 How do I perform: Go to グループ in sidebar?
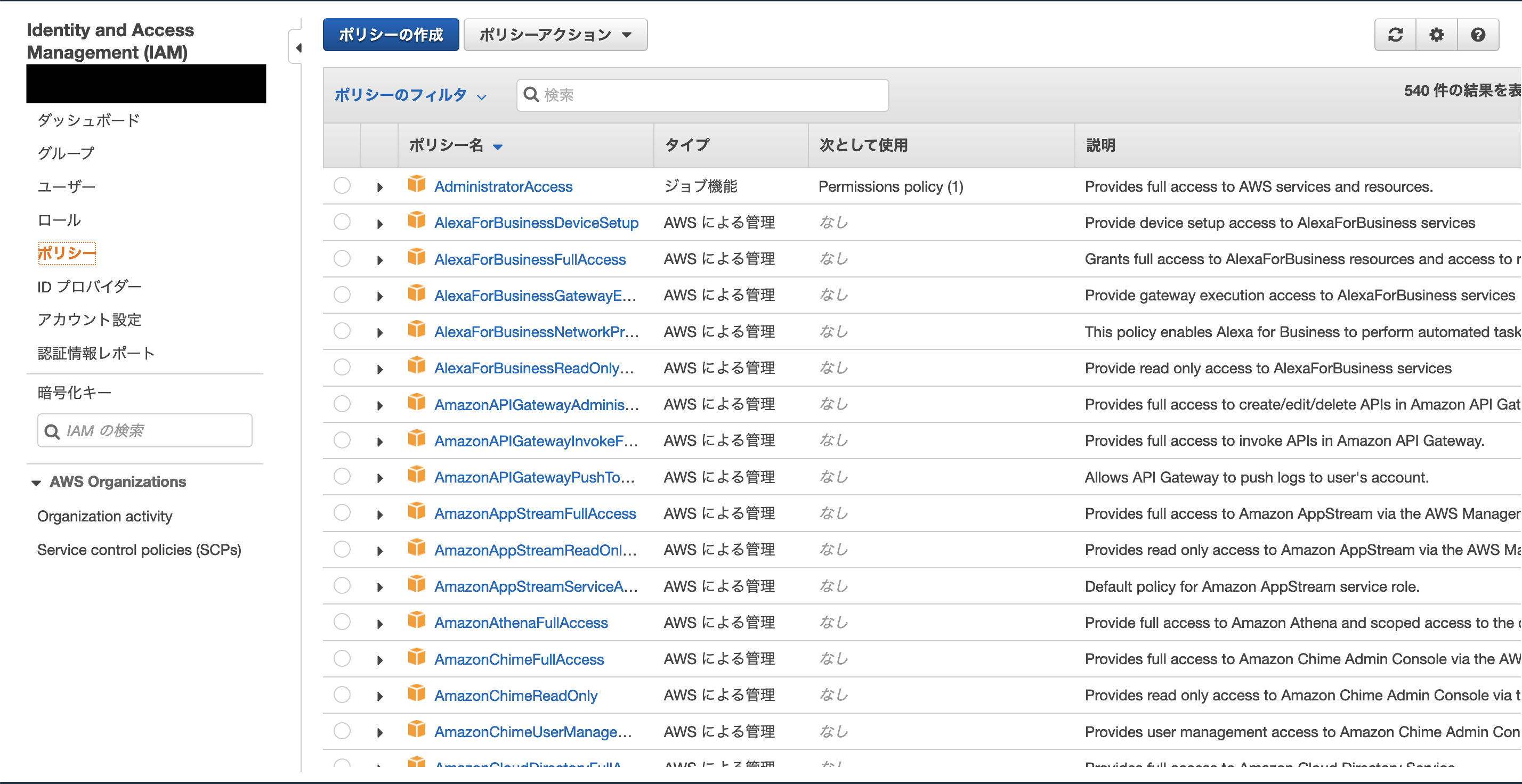66,153
